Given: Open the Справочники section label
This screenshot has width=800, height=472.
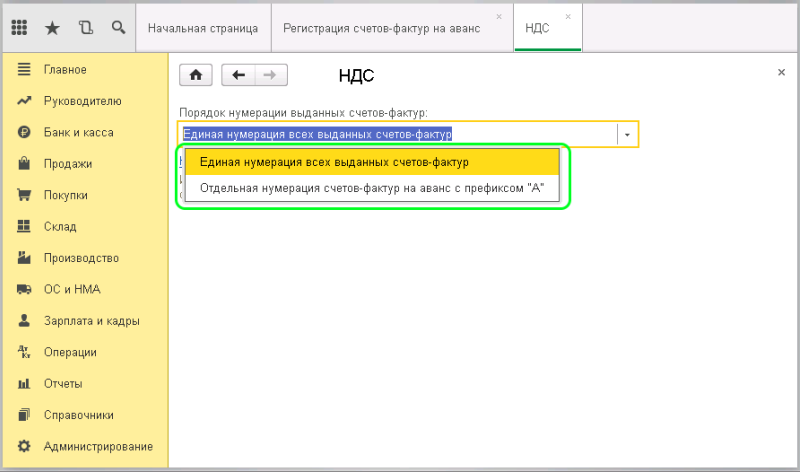Looking at the screenshot, I should [x=79, y=415].
